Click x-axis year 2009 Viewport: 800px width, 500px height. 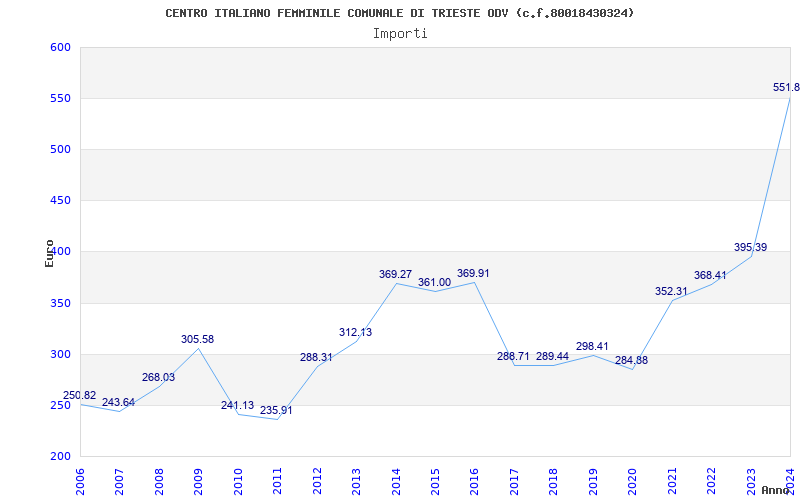click(x=198, y=481)
